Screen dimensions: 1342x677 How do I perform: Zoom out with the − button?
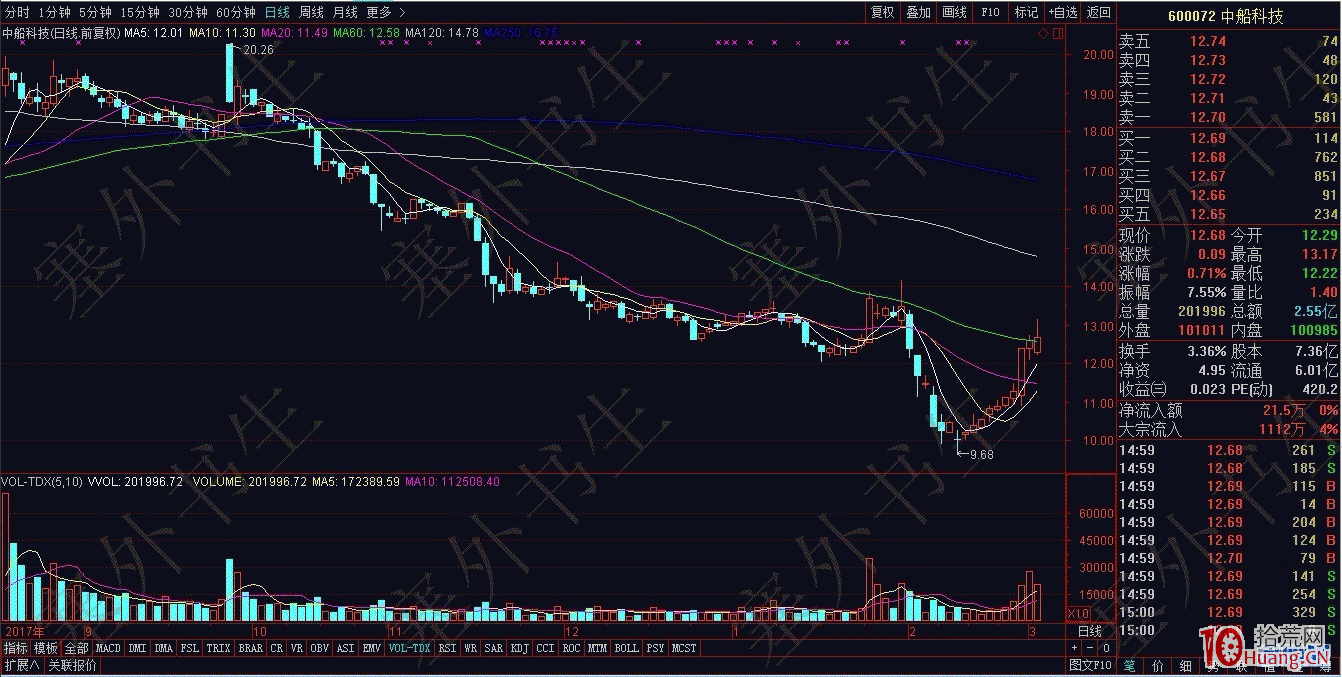coord(1091,648)
